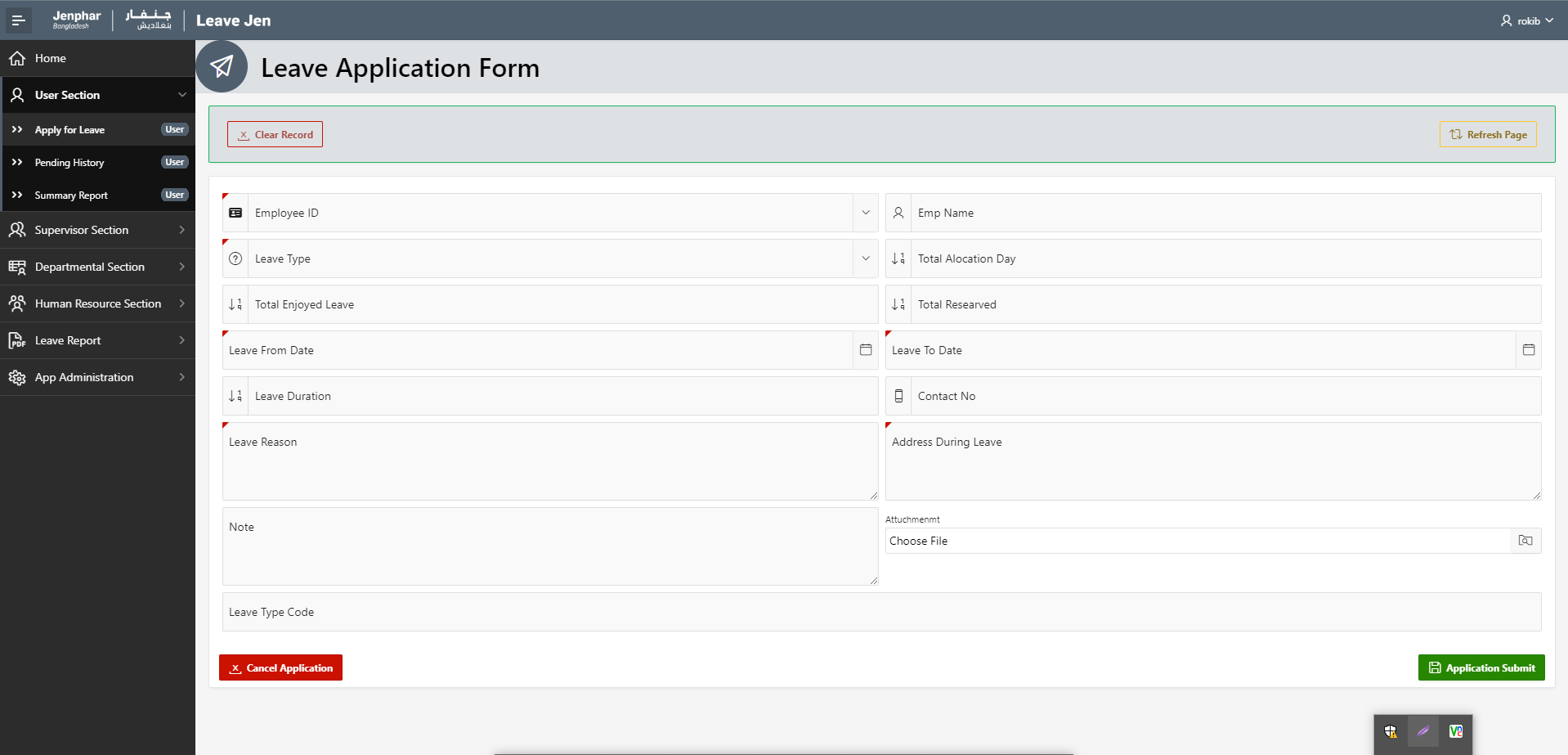The width and height of the screenshot is (1568, 755).
Task: Click the Contact No phone icon
Action: point(898,396)
